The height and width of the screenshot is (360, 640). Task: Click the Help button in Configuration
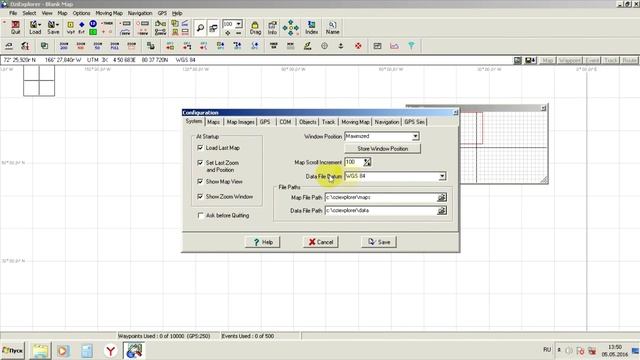[x=262, y=242]
